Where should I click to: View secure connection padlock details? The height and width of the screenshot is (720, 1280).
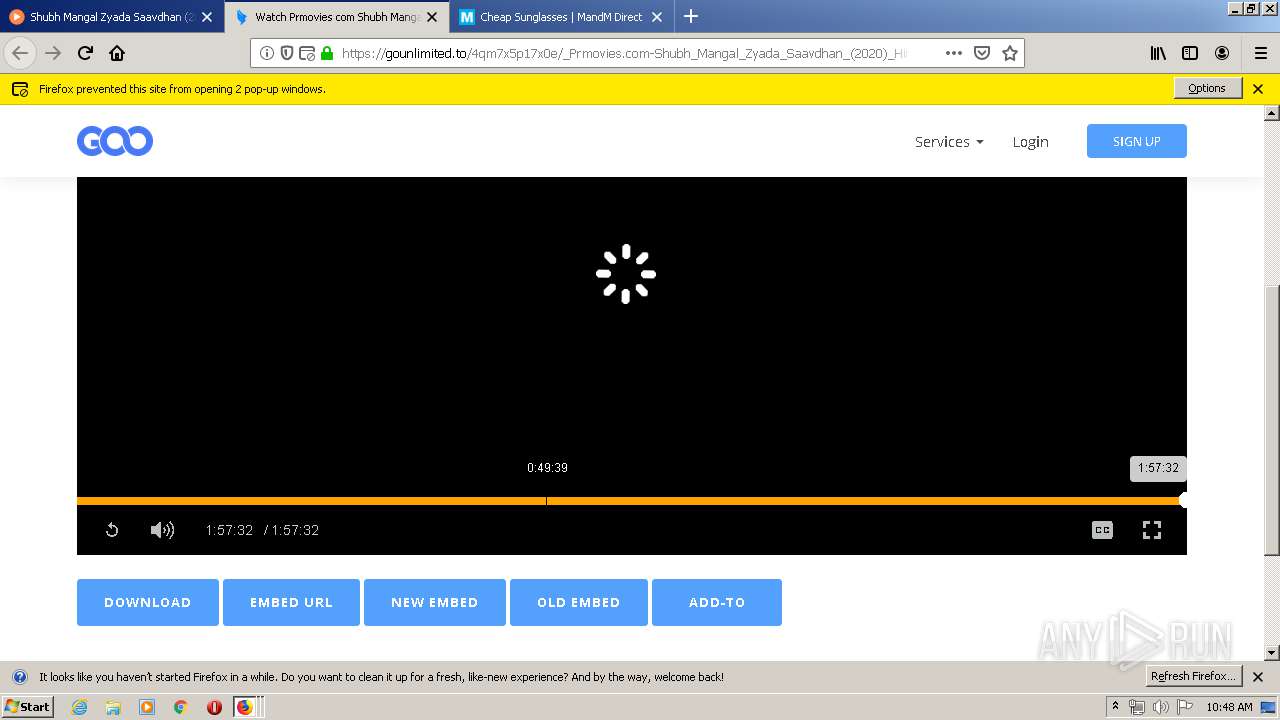pos(327,53)
